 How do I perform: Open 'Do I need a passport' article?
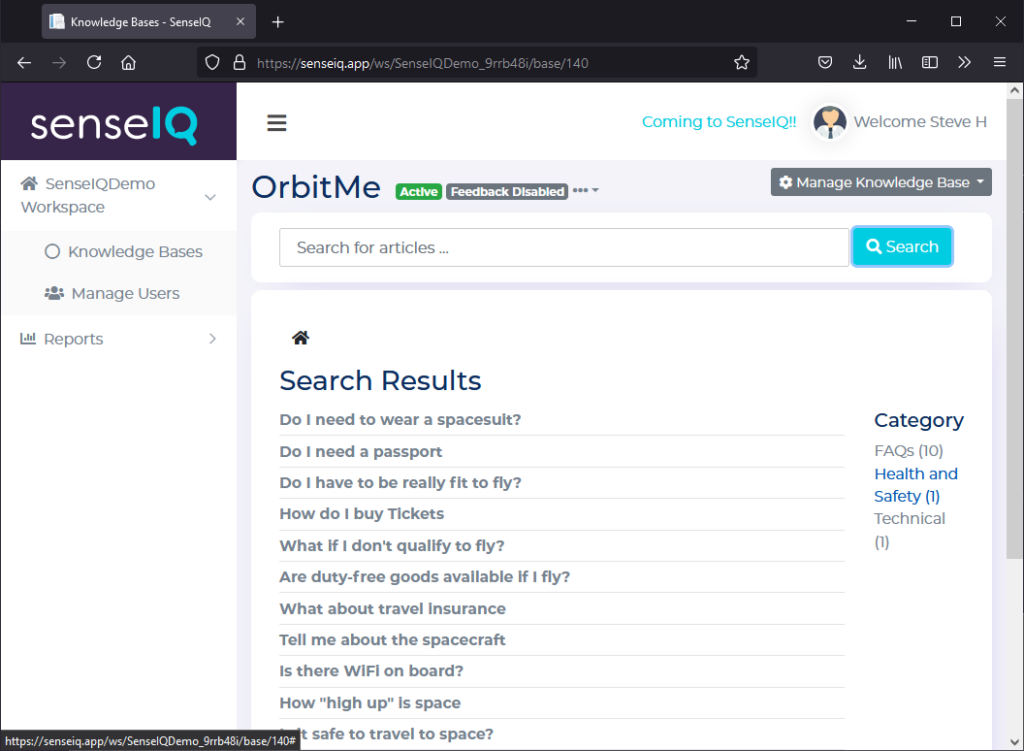[x=360, y=451]
